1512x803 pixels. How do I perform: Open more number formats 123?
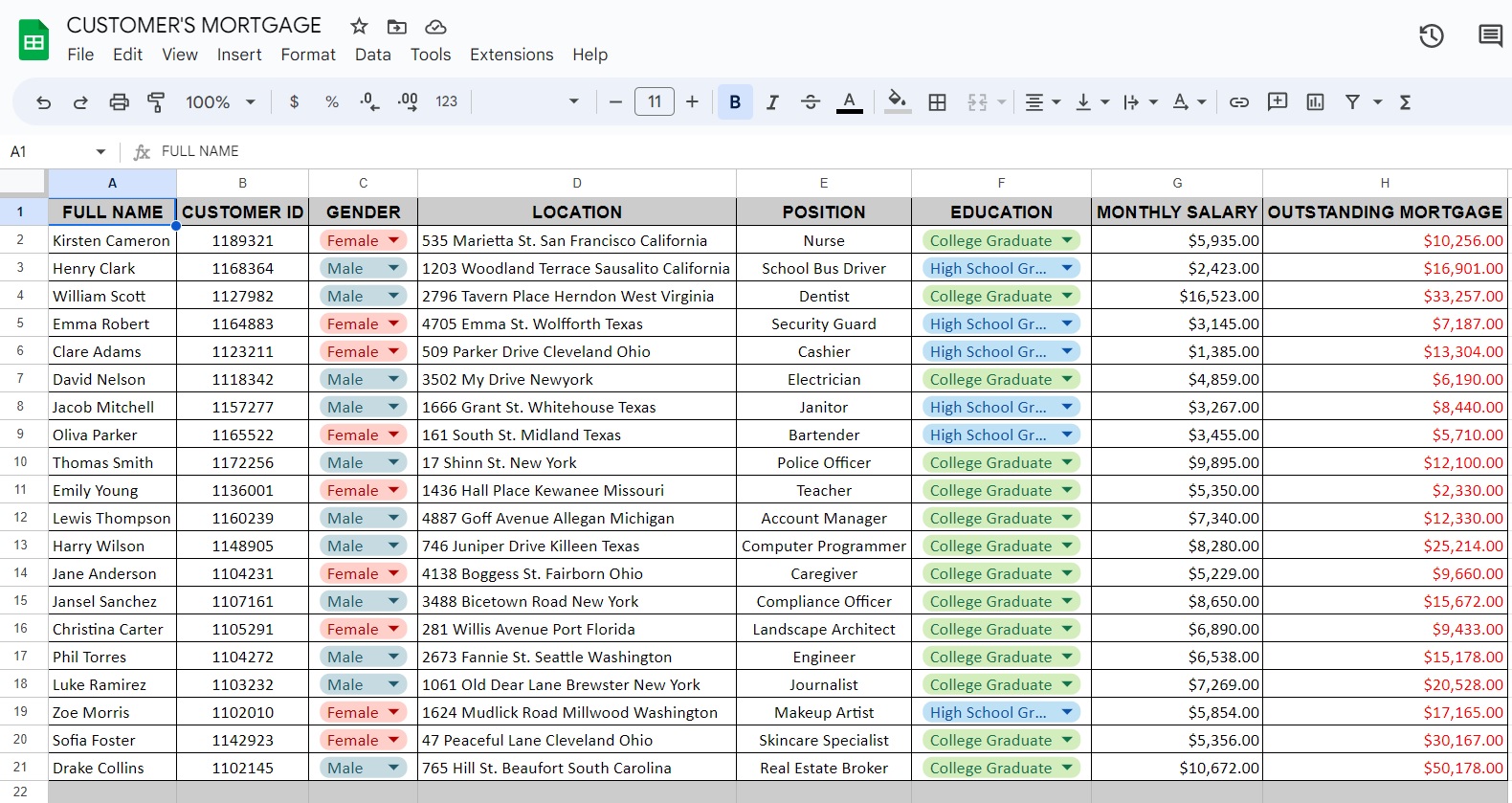(446, 102)
